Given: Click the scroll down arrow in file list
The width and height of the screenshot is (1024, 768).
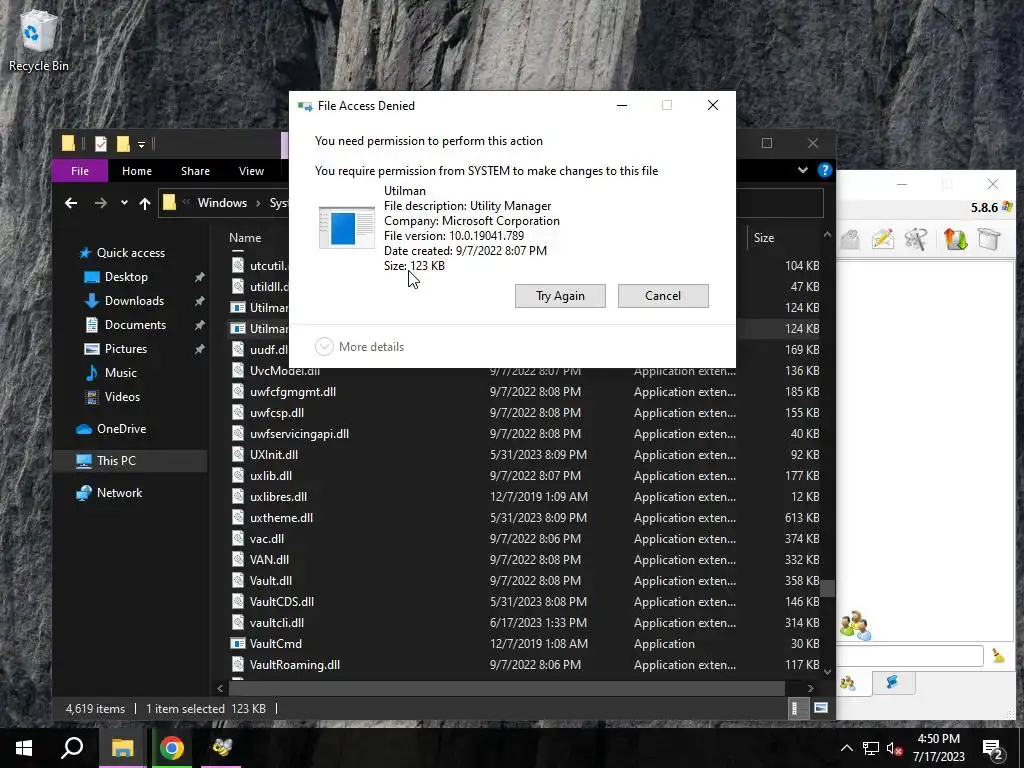Looking at the screenshot, I should point(828,671).
